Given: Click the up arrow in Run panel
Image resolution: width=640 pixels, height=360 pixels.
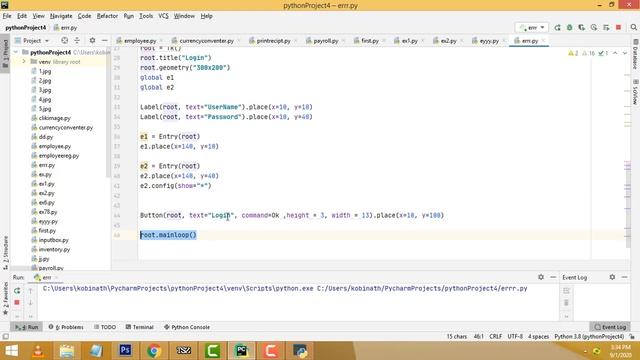Looking at the screenshot, I should 30,291.
